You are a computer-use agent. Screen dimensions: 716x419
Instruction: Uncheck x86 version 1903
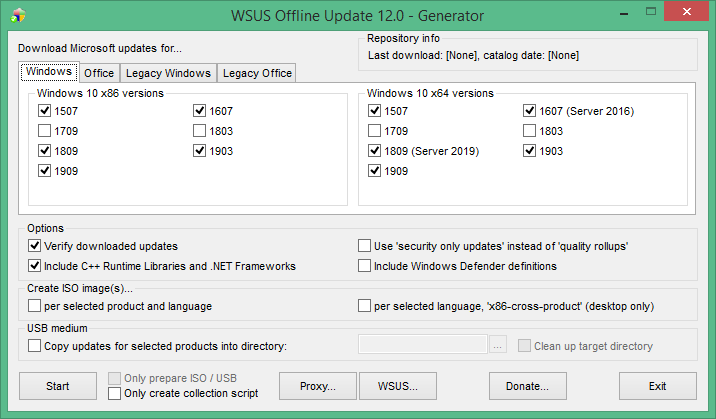[x=199, y=151]
